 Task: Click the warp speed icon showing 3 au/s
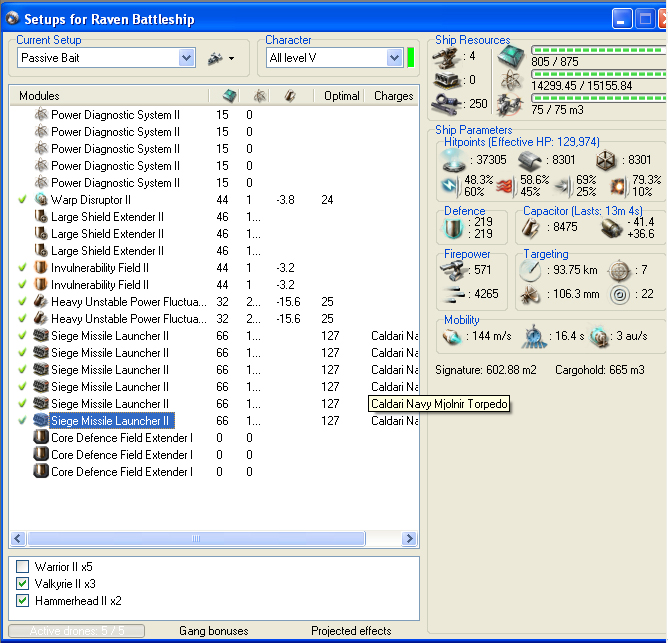pos(600,337)
